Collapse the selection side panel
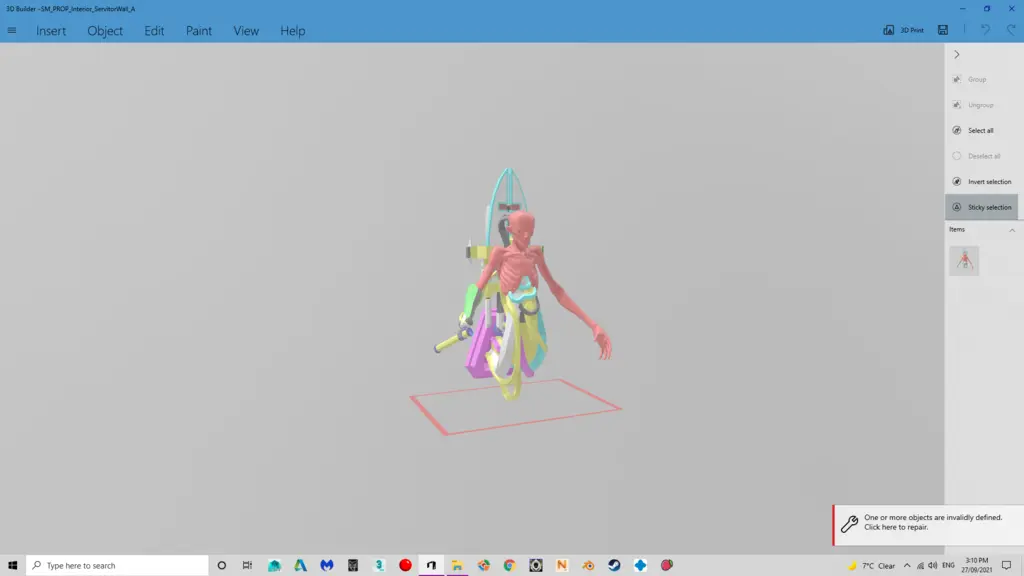The image size is (1024, 576). (957, 54)
